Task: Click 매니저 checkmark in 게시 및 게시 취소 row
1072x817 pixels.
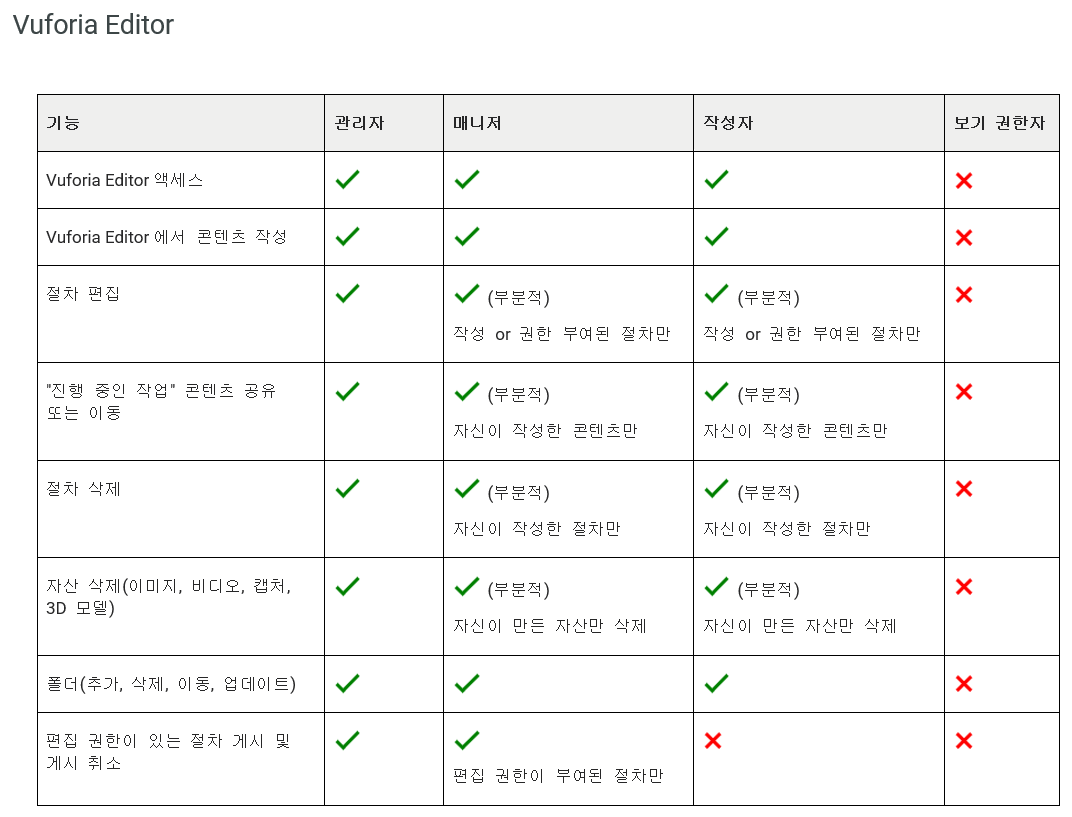Action: point(466,741)
